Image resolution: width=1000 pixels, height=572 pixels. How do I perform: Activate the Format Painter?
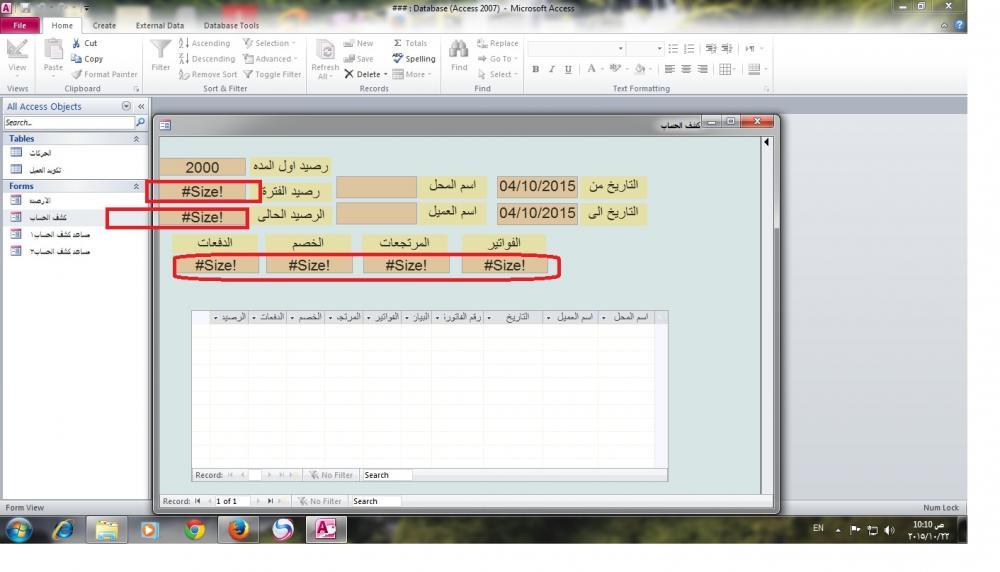105,74
